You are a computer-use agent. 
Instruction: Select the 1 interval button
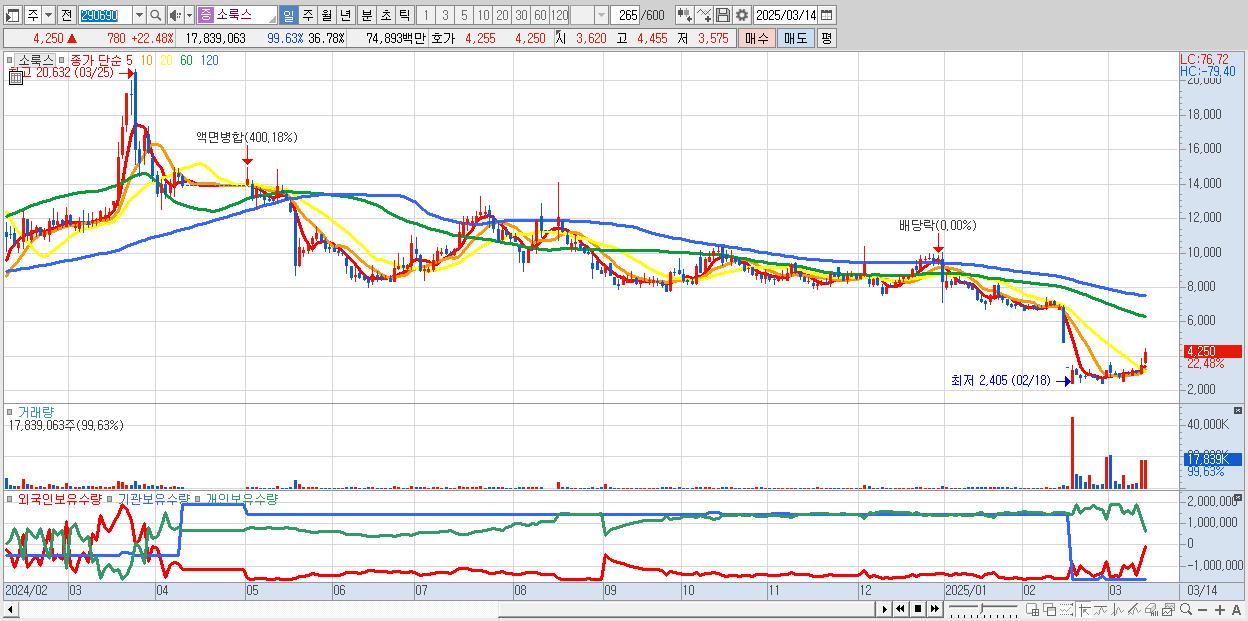pos(426,15)
